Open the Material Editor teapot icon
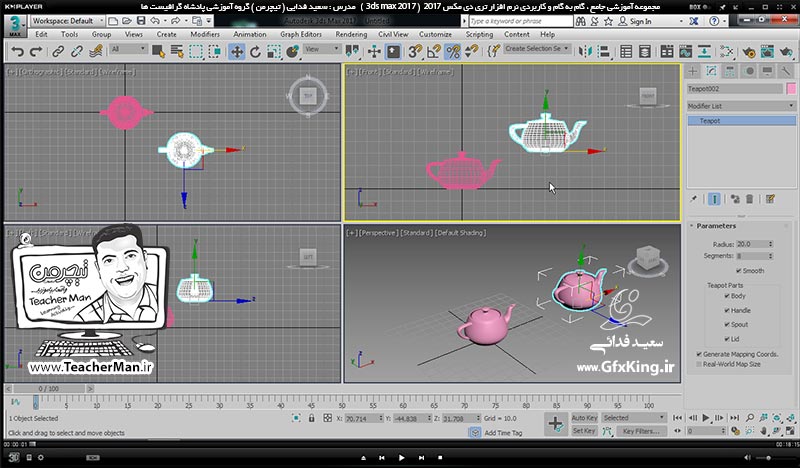This screenshot has width=800, height=468. (x=749, y=52)
